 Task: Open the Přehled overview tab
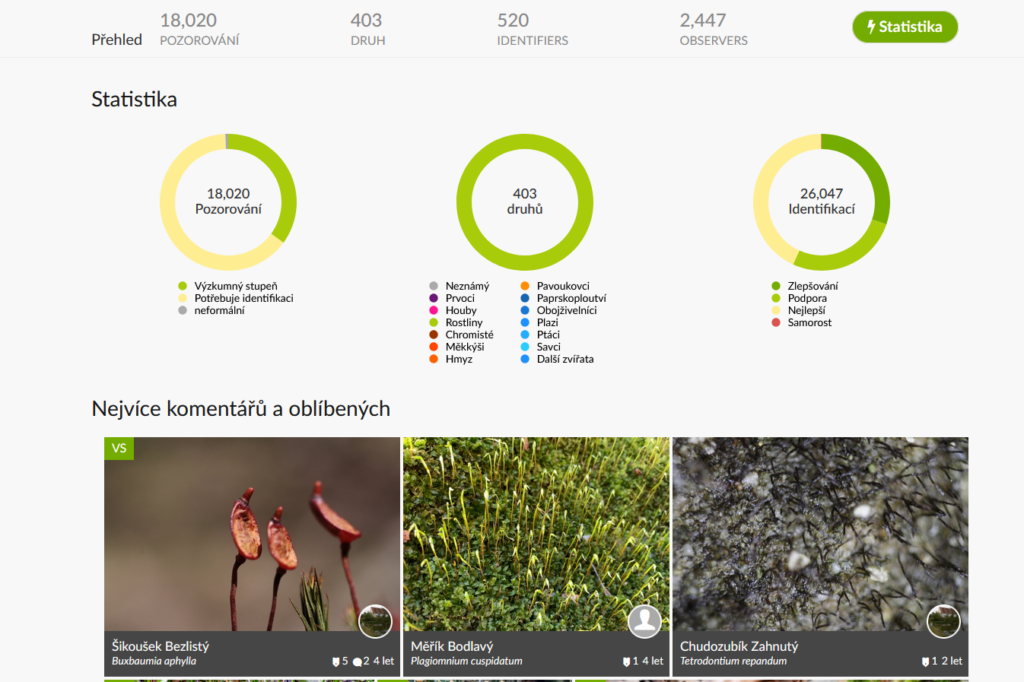pyautogui.click(x=116, y=40)
